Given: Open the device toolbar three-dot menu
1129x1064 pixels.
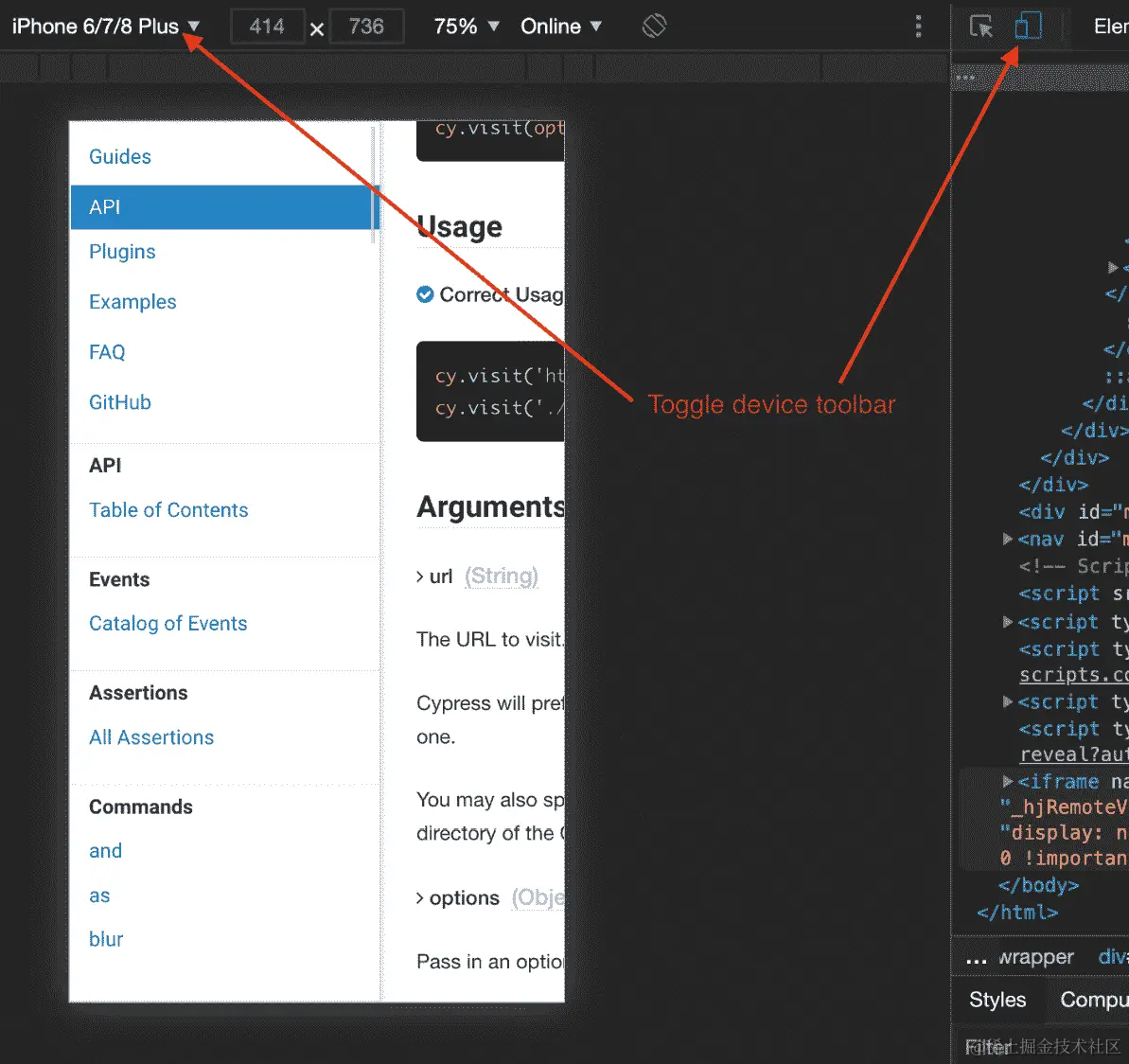Looking at the screenshot, I should tap(918, 27).
